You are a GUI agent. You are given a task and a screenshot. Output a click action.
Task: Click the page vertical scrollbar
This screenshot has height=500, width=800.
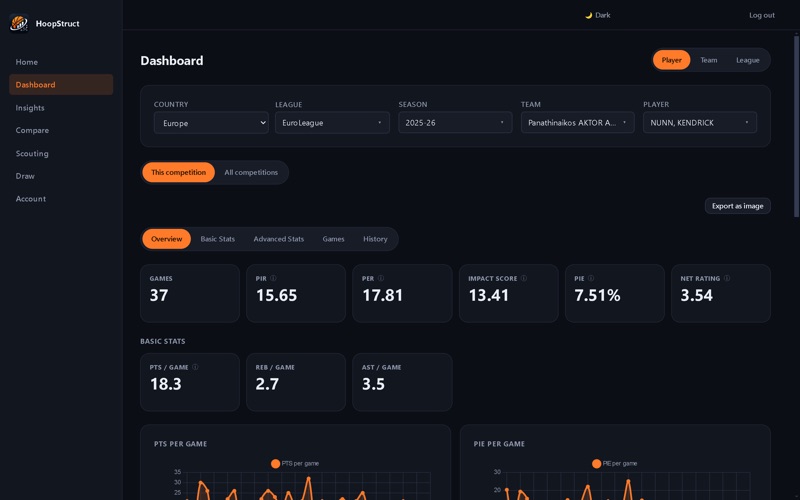tap(796, 125)
